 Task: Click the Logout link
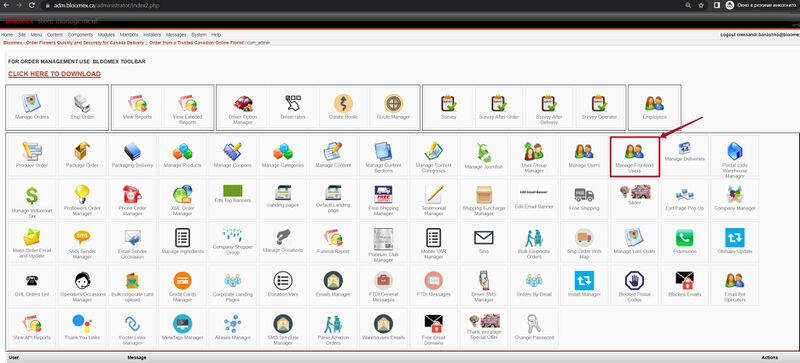click(x=760, y=35)
